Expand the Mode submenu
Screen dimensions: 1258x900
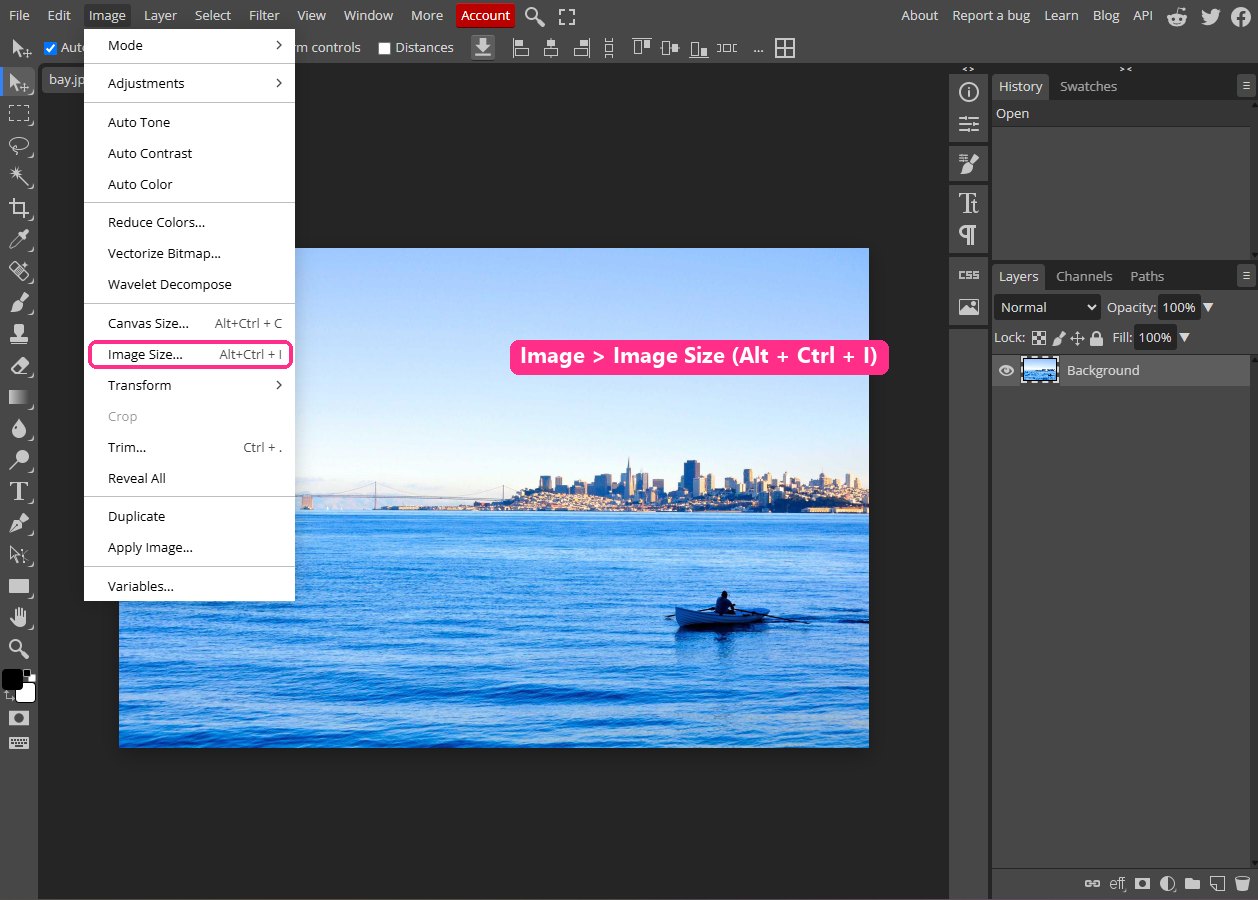click(189, 45)
